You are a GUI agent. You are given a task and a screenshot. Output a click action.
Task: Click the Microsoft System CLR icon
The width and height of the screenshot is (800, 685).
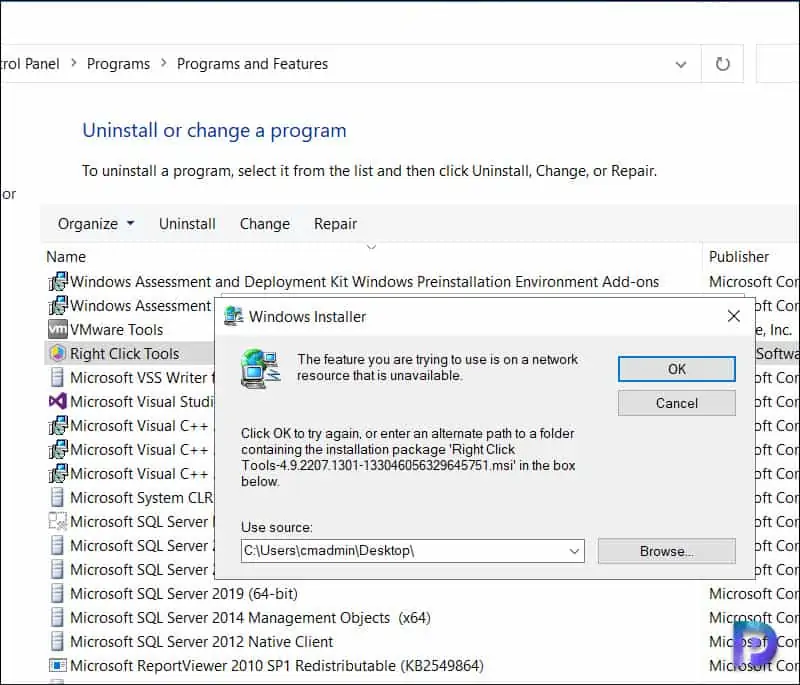[x=57, y=497]
